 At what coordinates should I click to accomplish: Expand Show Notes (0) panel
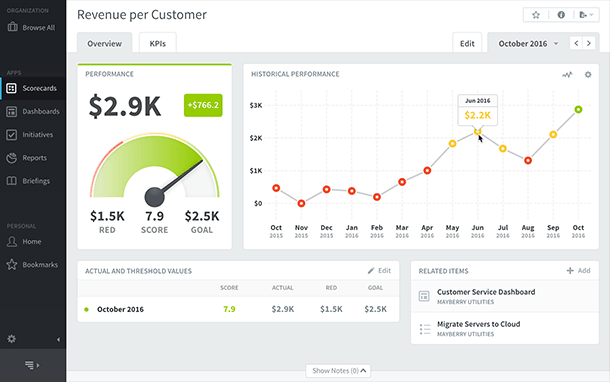point(338,371)
